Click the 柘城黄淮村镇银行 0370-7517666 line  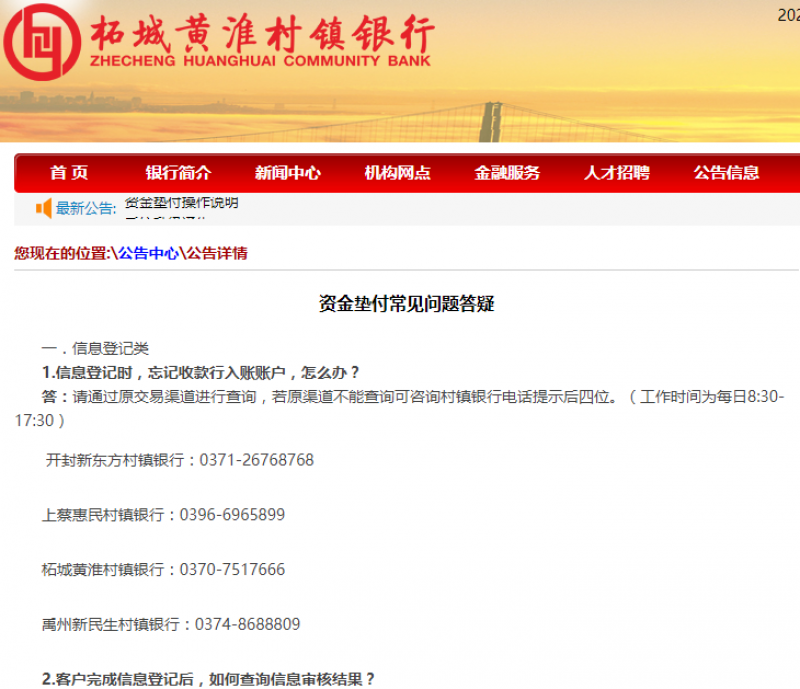(163, 569)
